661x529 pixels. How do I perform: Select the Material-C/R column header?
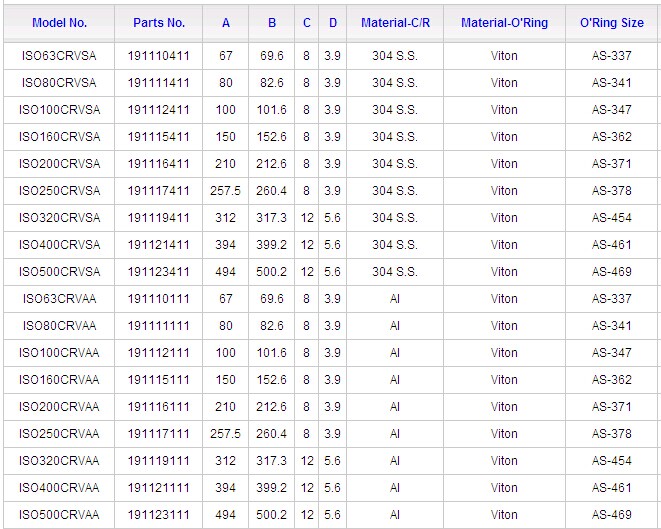pos(395,22)
